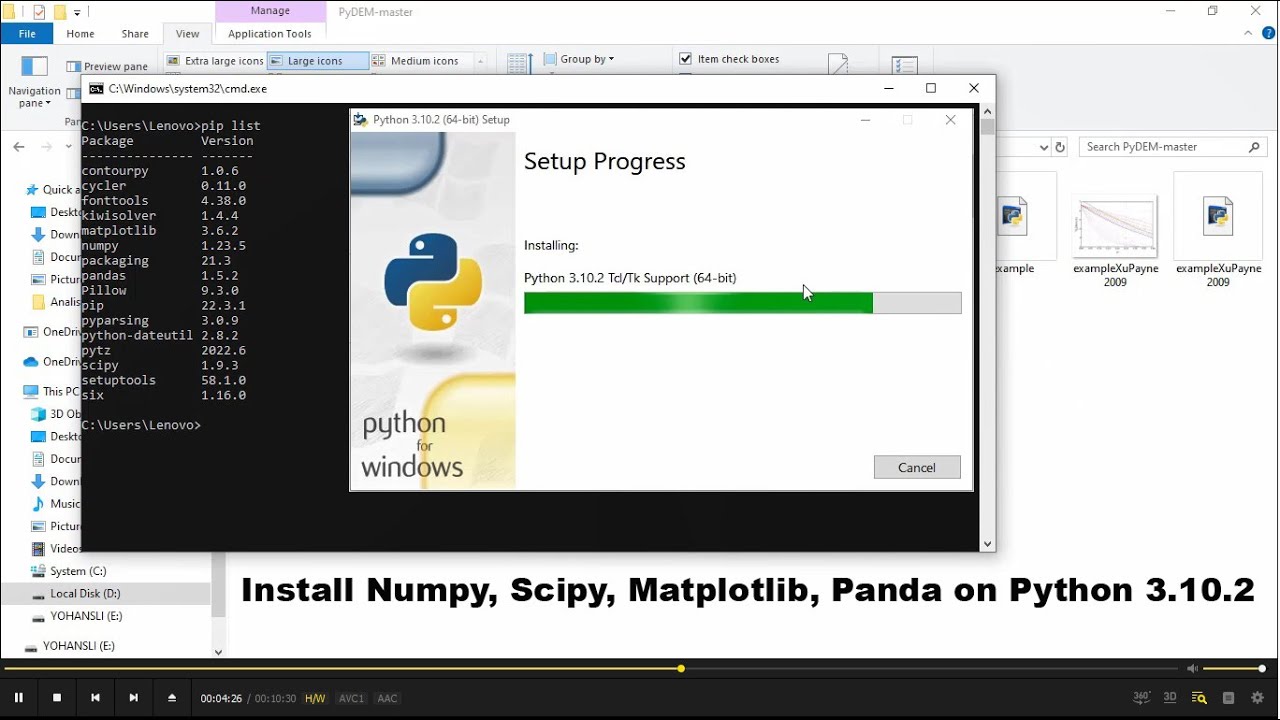This screenshot has height=720, width=1280.
Task: Open the player control panel icon
Action: 1229,698
